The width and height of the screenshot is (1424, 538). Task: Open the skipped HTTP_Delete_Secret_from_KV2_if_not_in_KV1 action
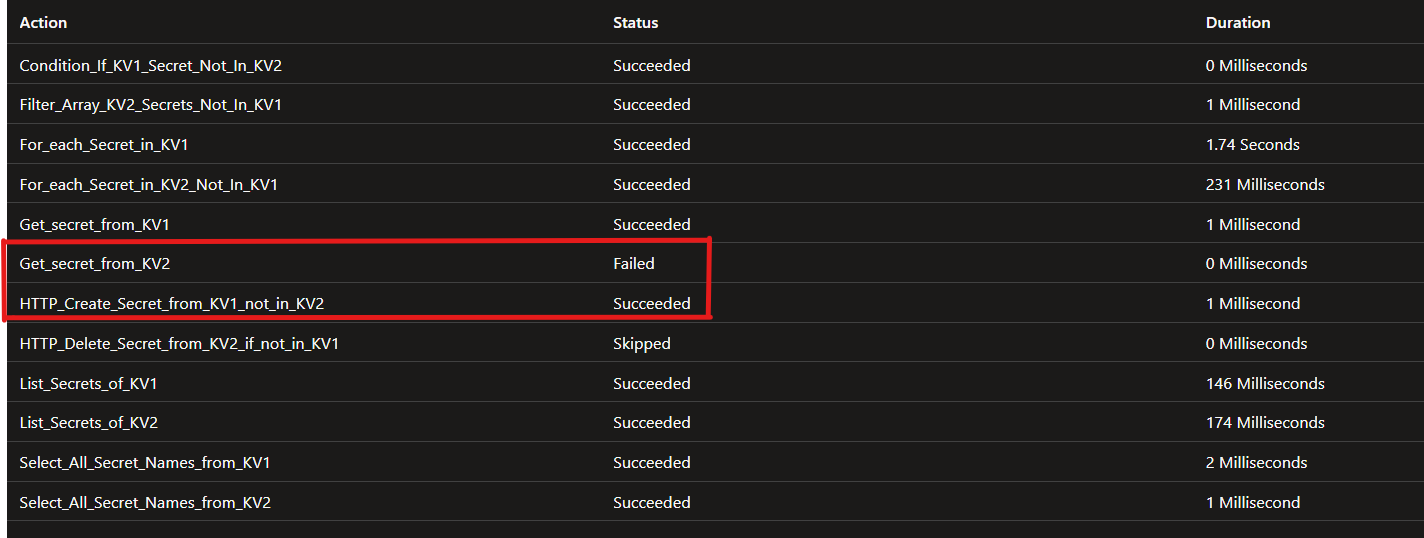click(x=179, y=344)
